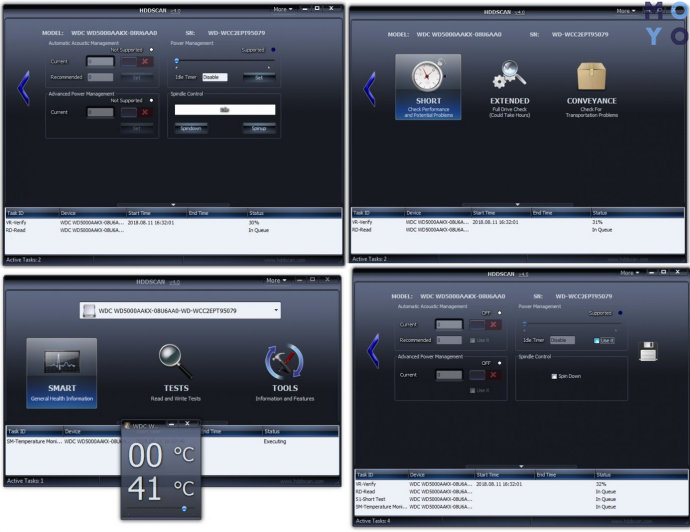Open TESTS magnifier for read and write tests

pos(176,373)
